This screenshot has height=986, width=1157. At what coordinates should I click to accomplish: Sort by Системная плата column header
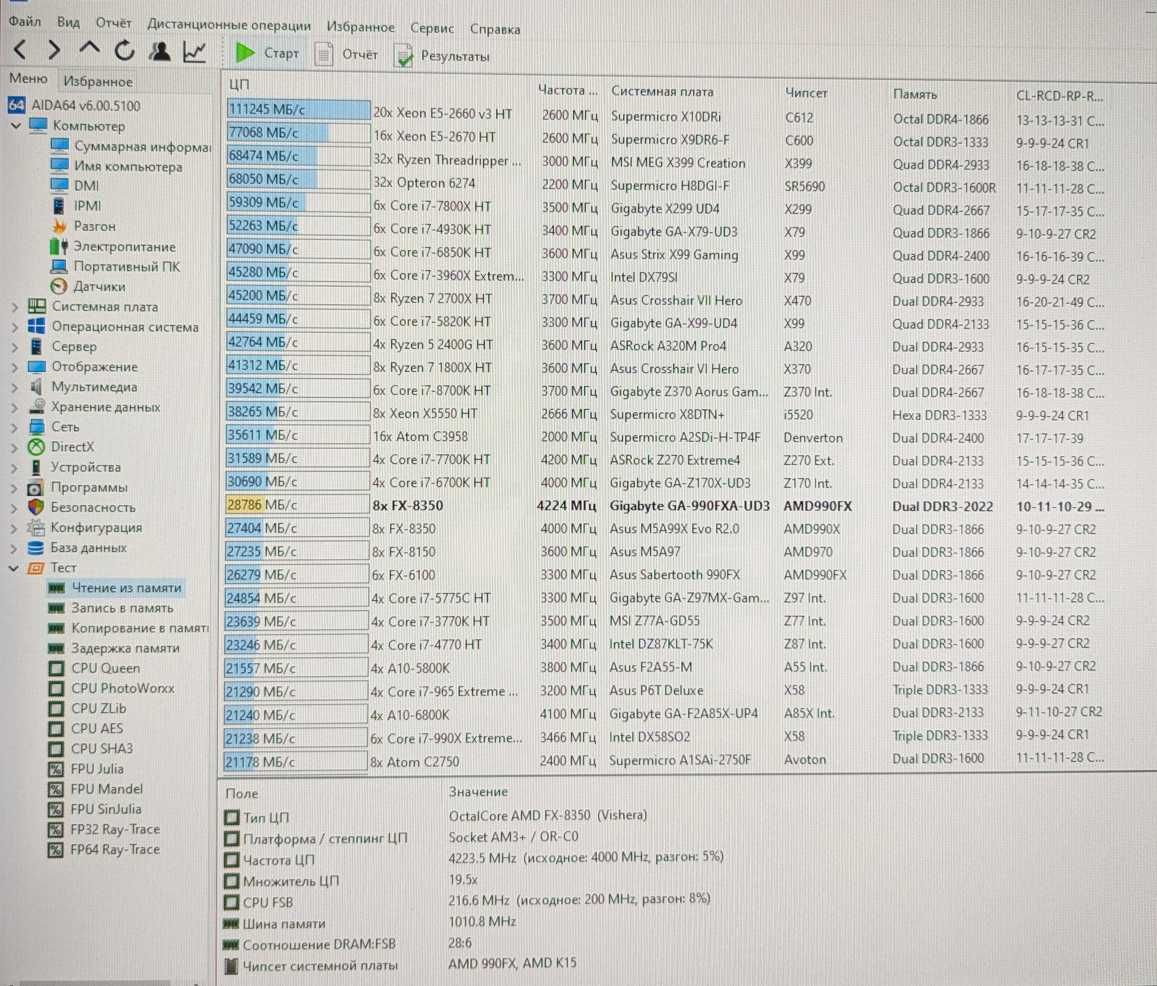(x=662, y=92)
